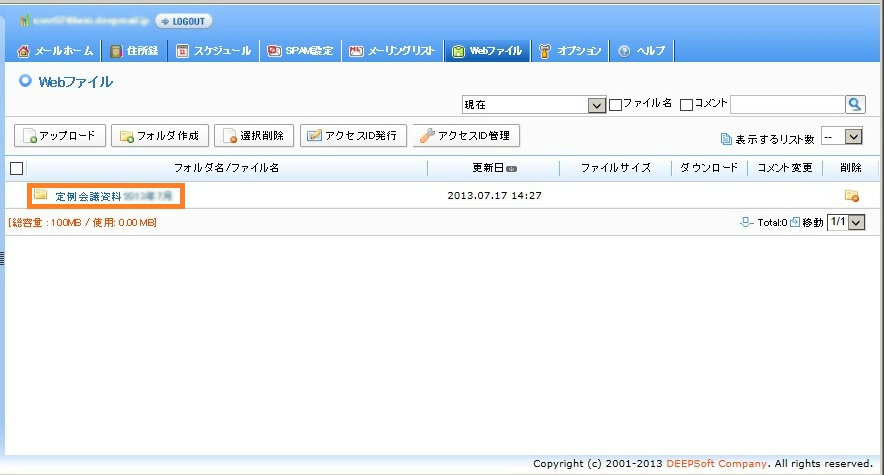Click the 更新日 sort icon
This screenshot has width=884, height=475.
pos(512,169)
